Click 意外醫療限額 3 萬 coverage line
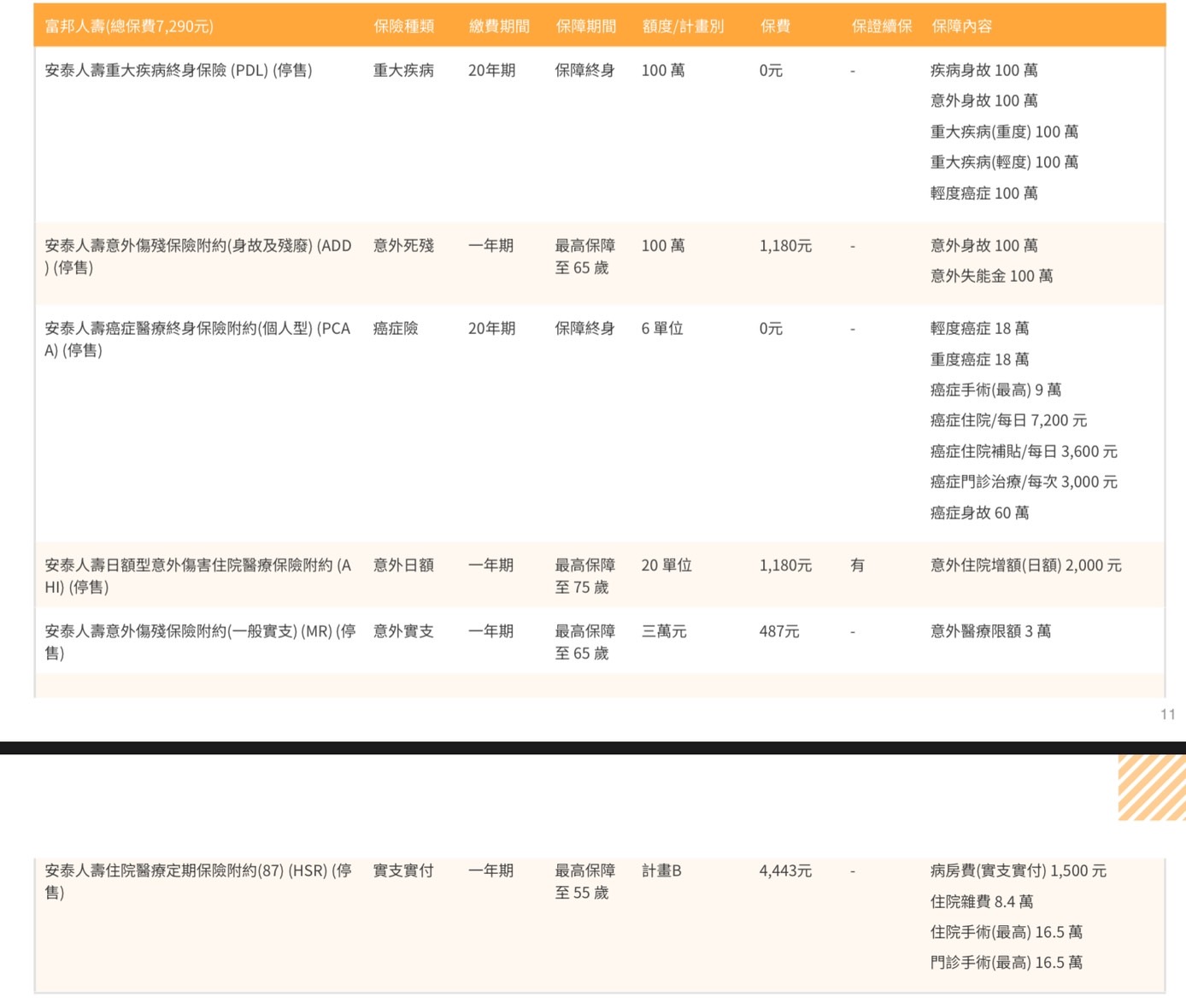The image size is (1186, 1008). pos(991,631)
